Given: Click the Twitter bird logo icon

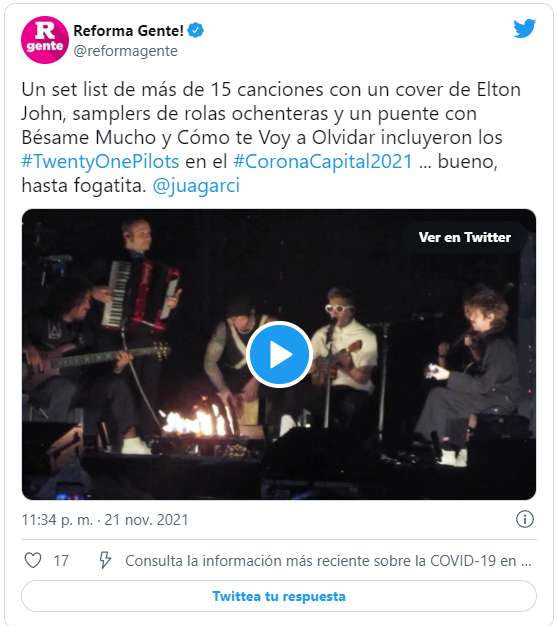Looking at the screenshot, I should click(524, 28).
